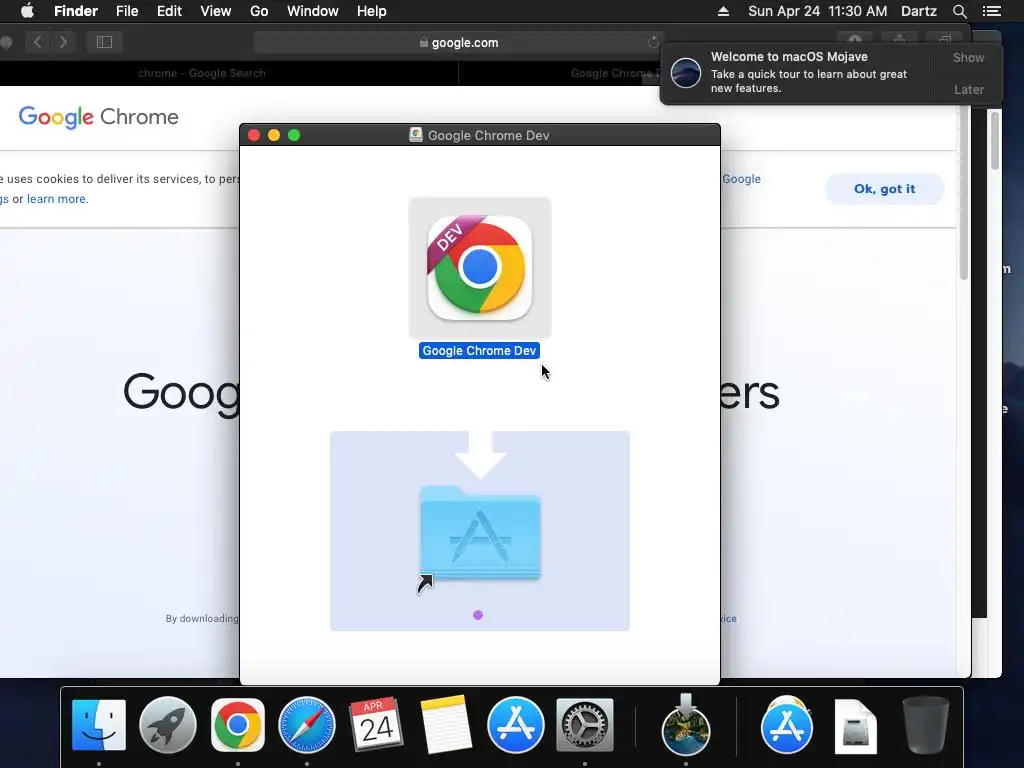Open the Window menu
Screen dimensions: 1024x768
[x=313, y=11]
